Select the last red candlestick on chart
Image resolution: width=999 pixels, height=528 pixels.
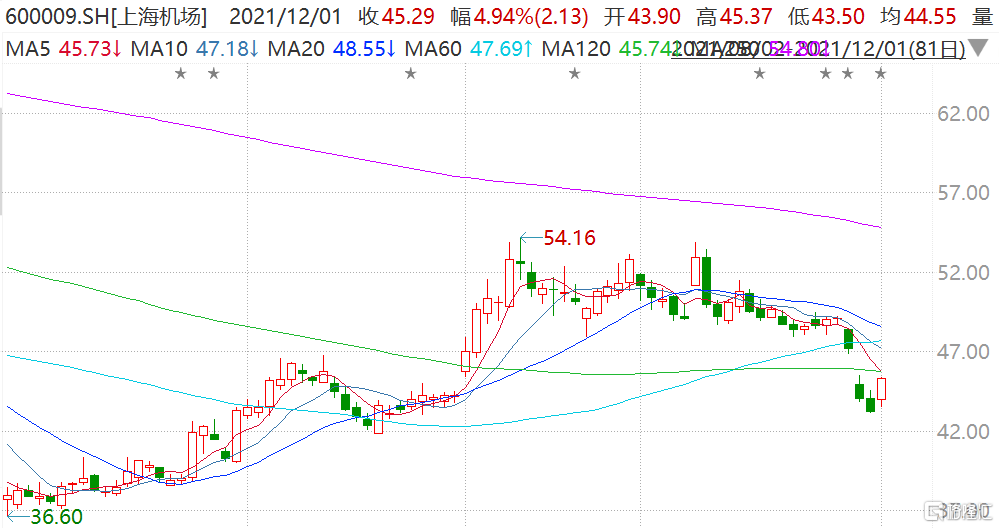click(x=882, y=389)
